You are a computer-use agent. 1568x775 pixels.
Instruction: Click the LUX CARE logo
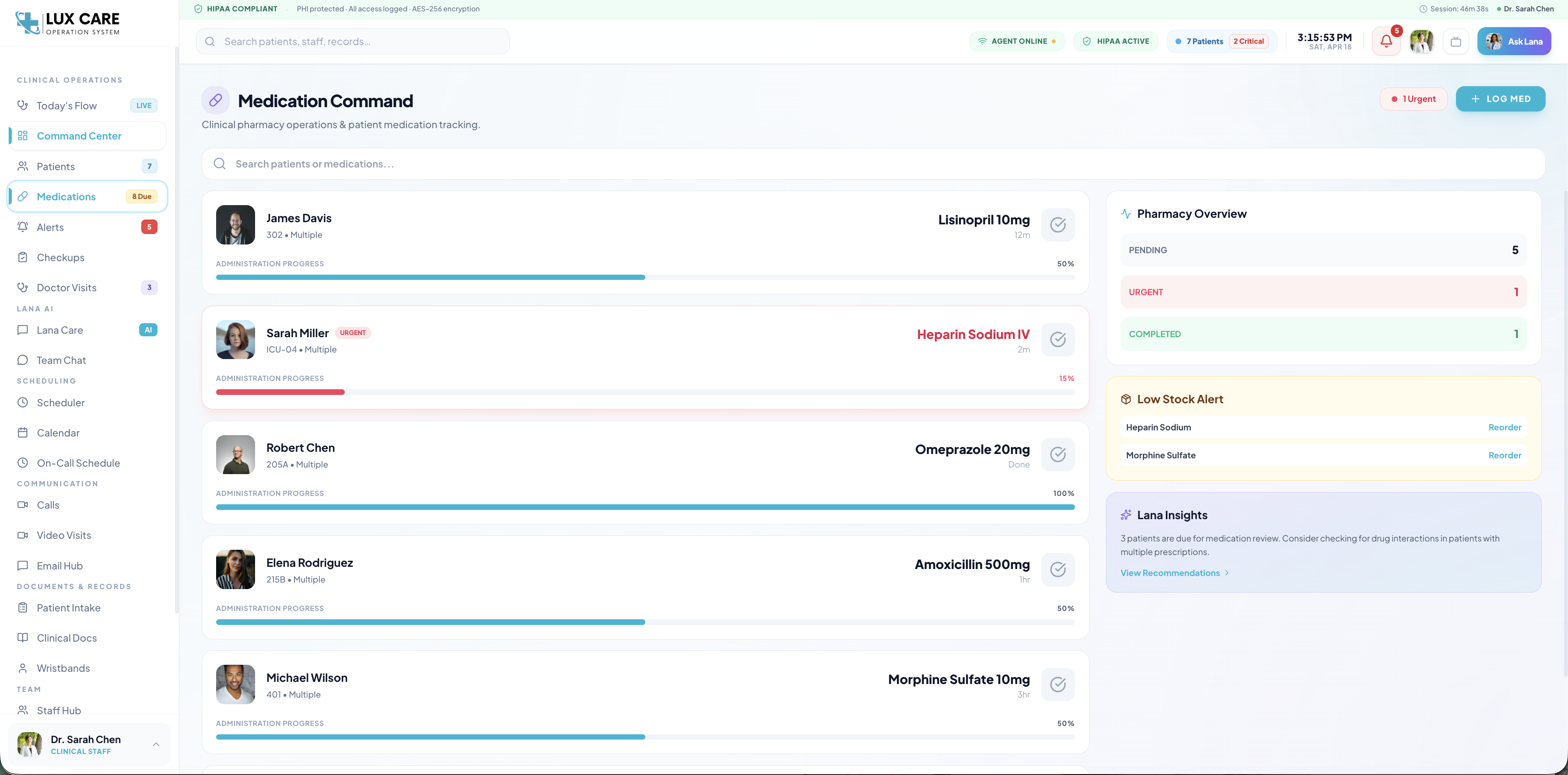tap(67, 23)
